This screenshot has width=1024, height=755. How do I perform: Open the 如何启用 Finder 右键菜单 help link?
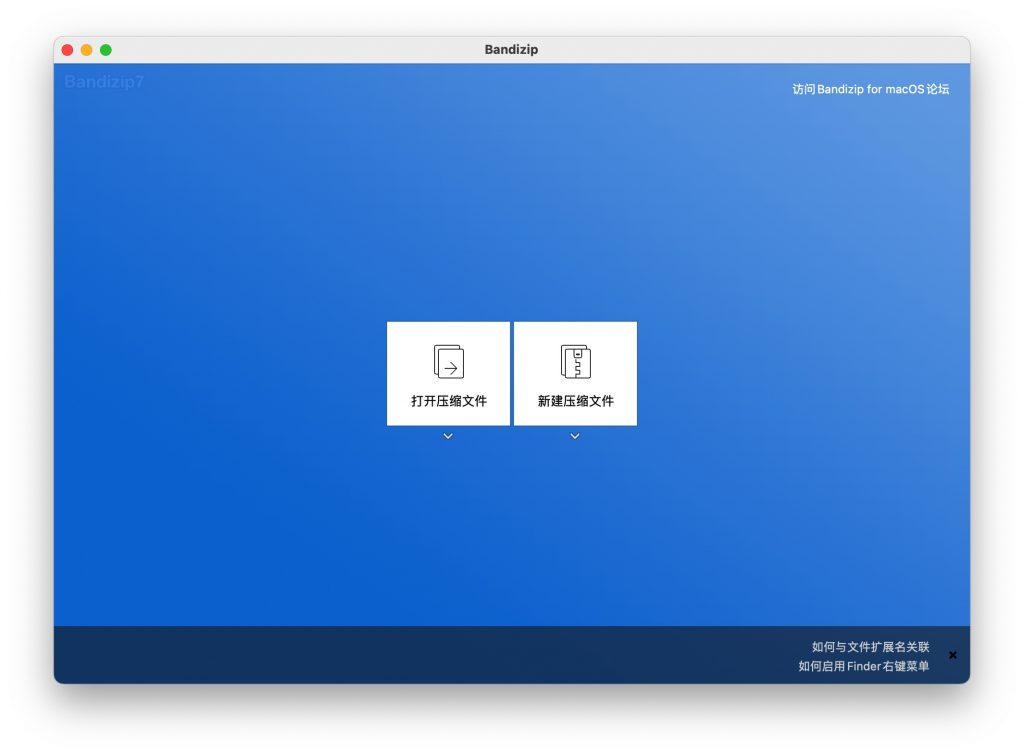[x=863, y=666]
